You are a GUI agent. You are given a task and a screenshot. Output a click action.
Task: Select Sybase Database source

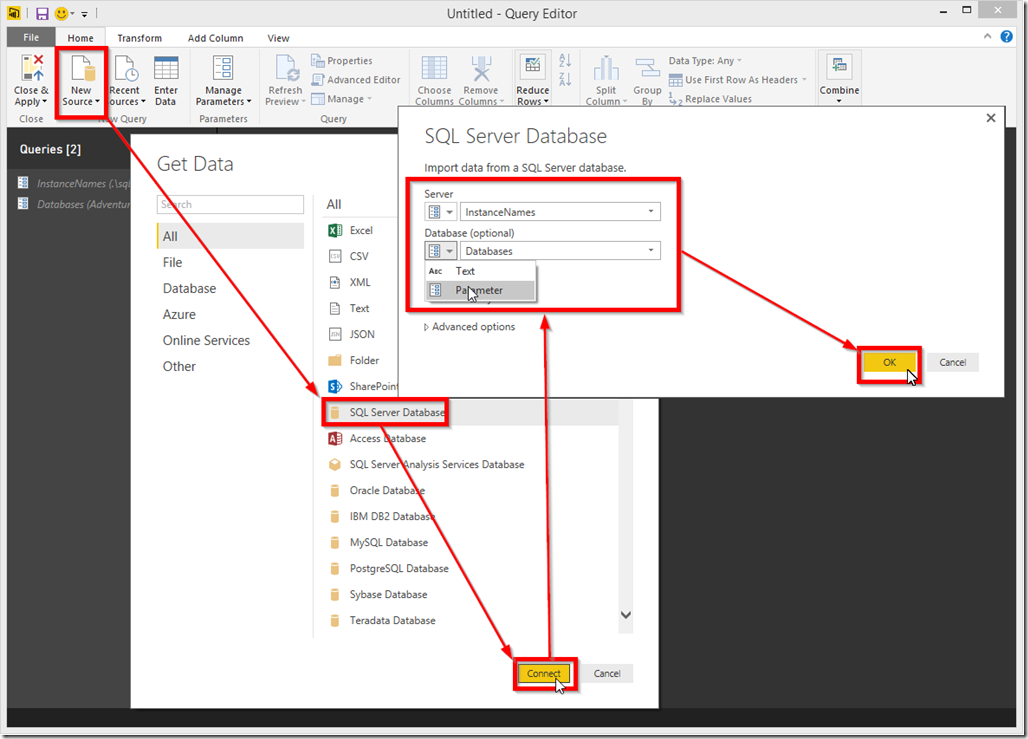(378, 595)
